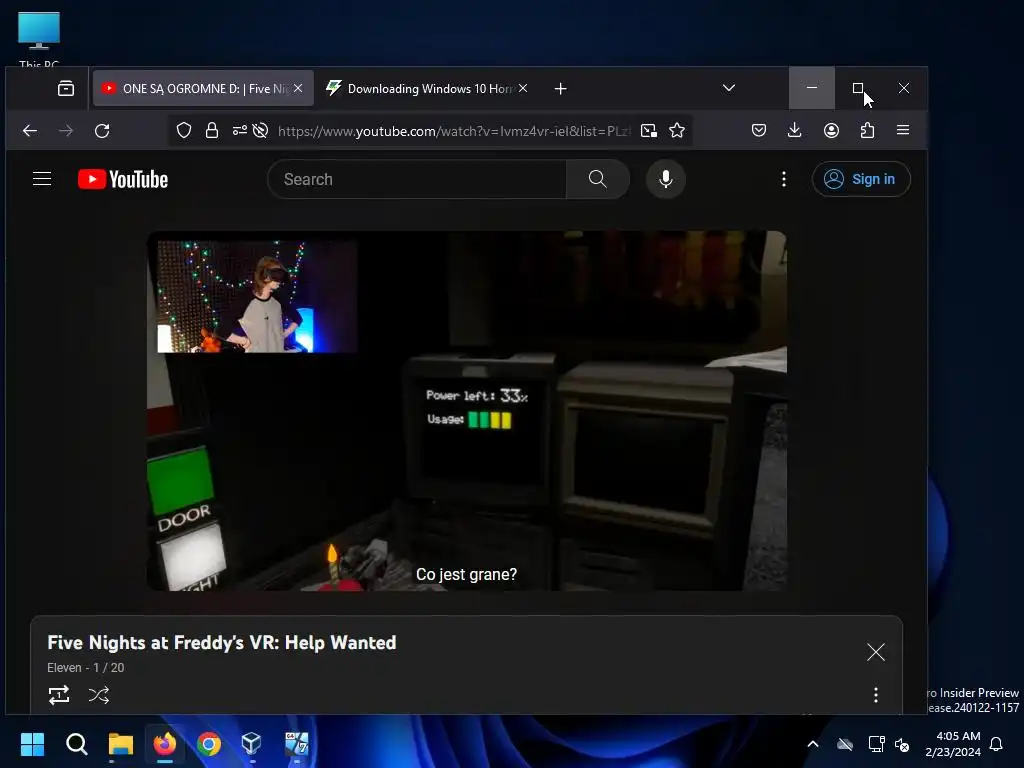Screen dimensions: 1024x768
Task: Close the playlist panel with X
Action: pyautogui.click(x=876, y=652)
